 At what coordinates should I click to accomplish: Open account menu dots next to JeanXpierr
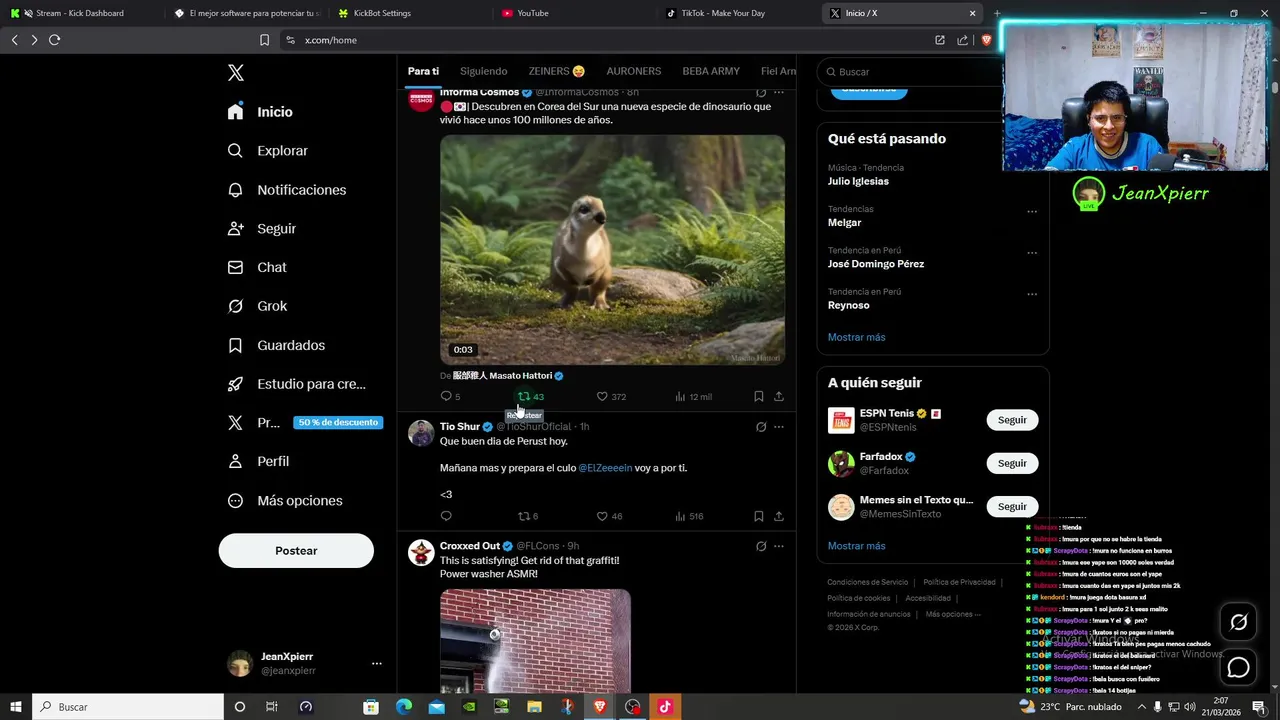pyautogui.click(x=377, y=664)
